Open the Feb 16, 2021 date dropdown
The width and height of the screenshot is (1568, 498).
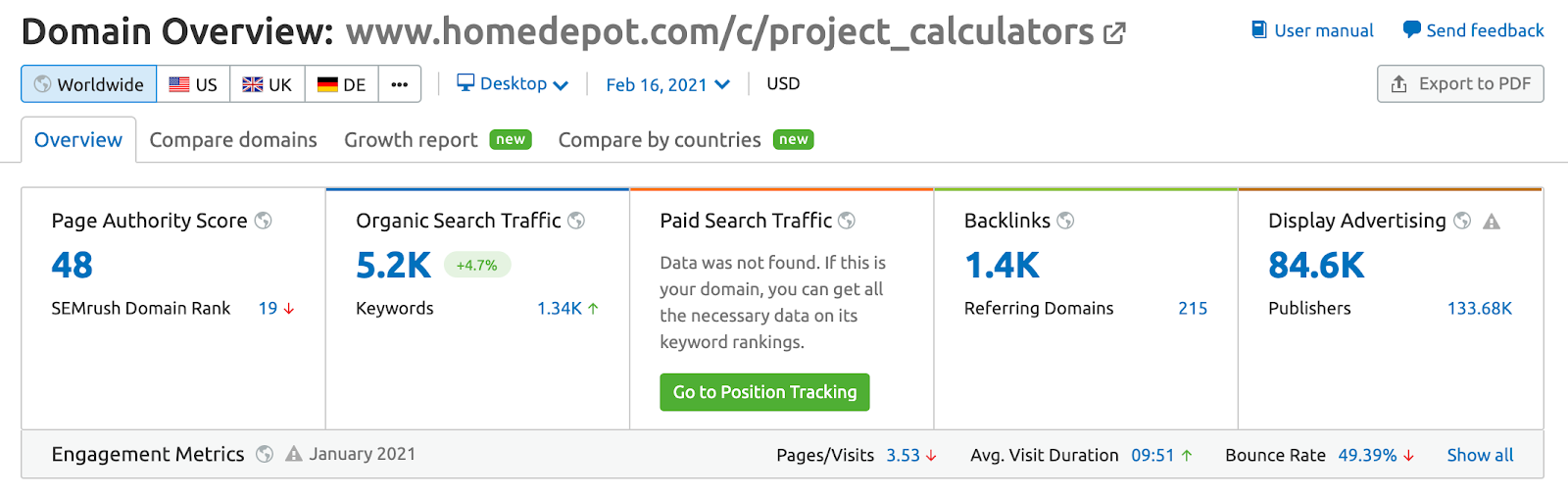667,85
